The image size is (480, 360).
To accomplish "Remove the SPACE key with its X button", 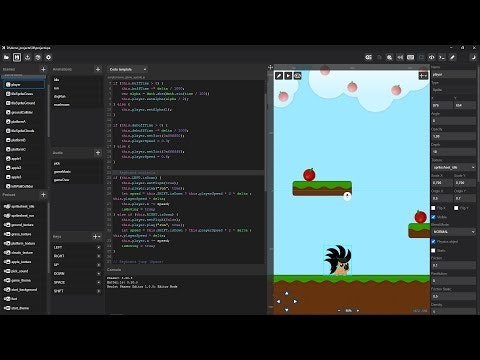I will [x=99, y=282].
